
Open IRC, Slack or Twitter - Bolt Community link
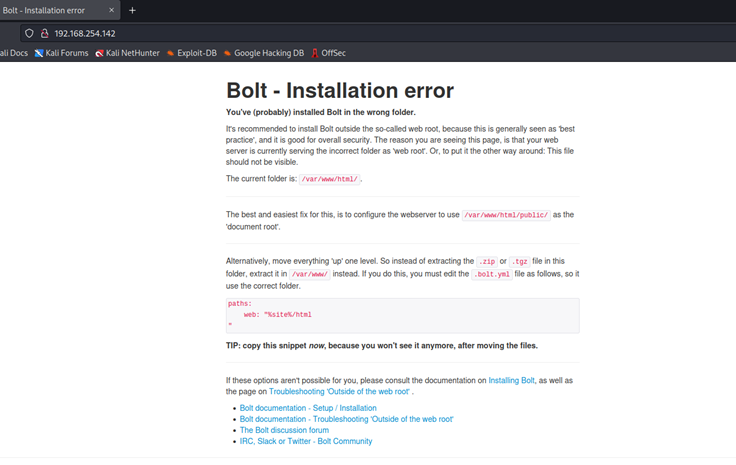pos(306,441)
